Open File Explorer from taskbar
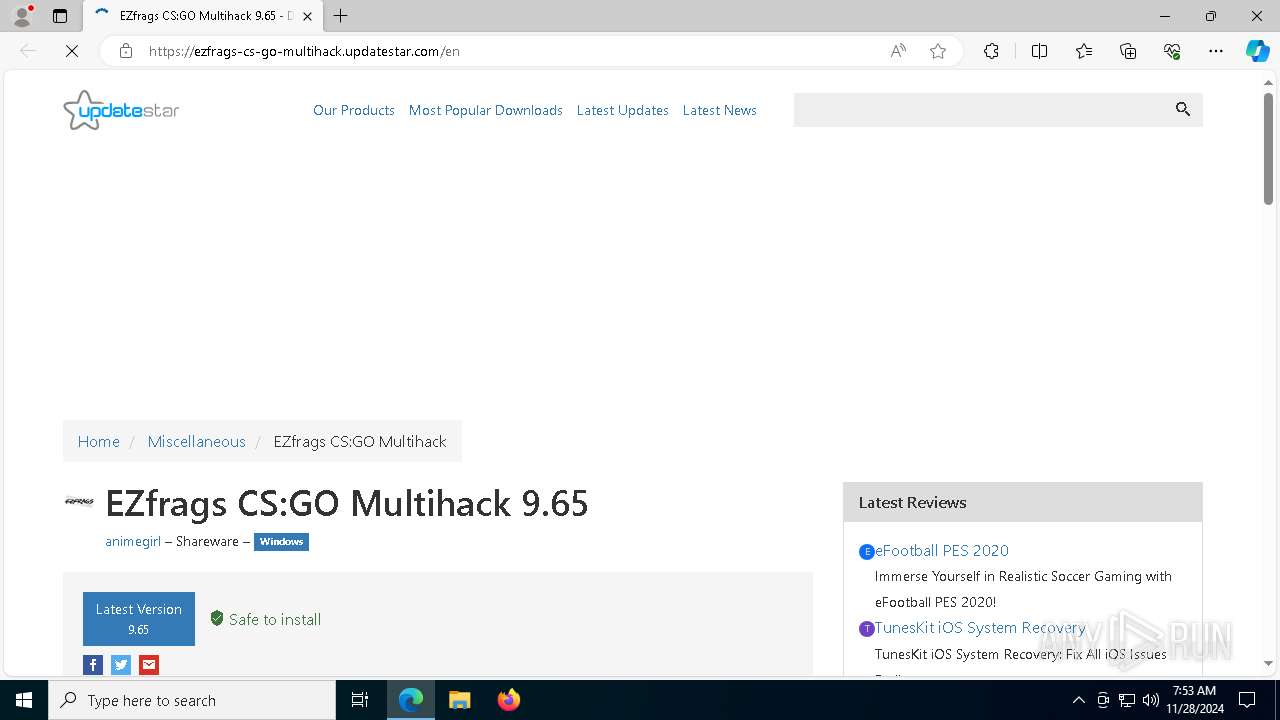This screenshot has height=720, width=1280. click(460, 700)
